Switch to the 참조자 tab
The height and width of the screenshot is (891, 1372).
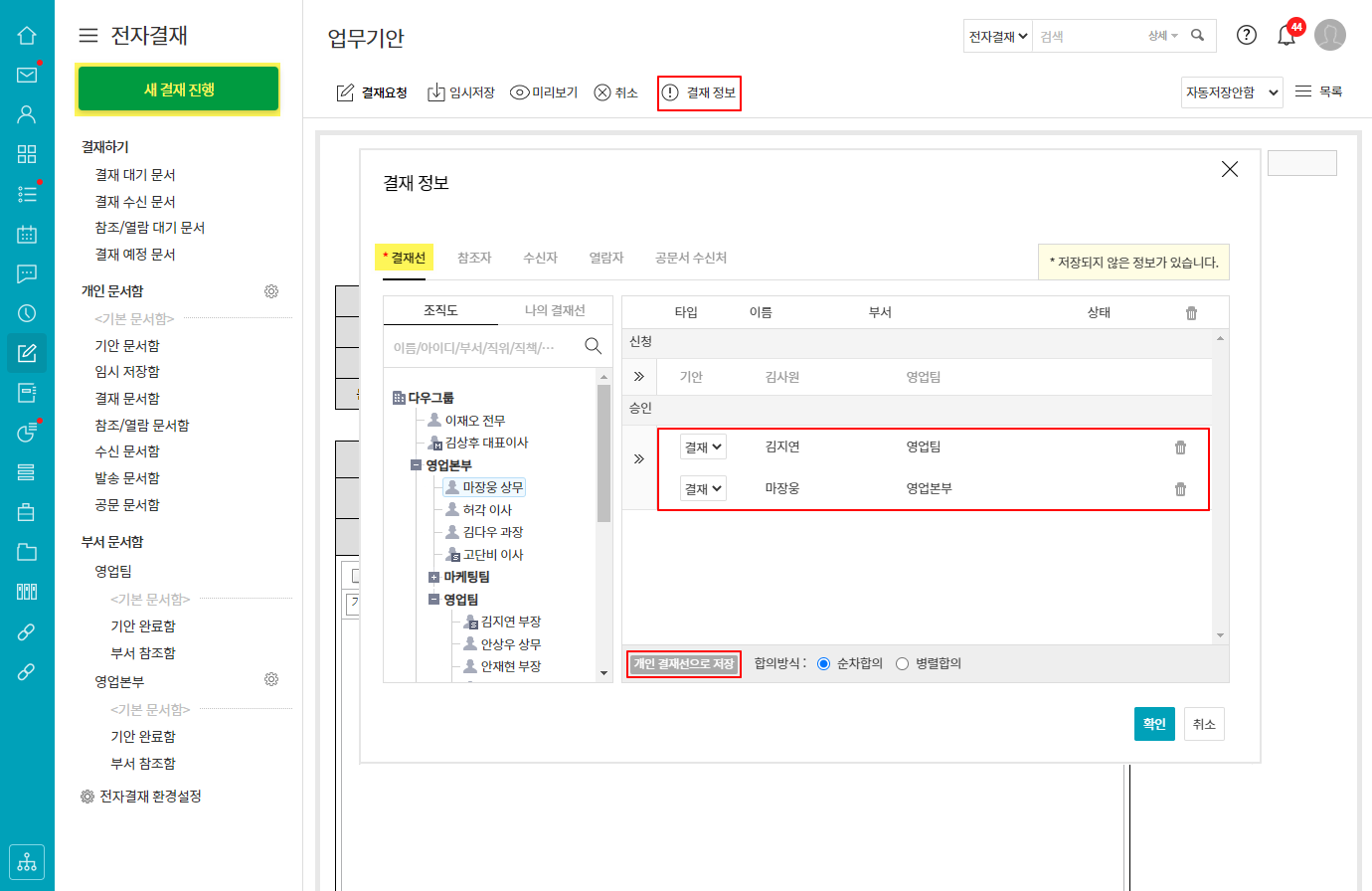(474, 258)
